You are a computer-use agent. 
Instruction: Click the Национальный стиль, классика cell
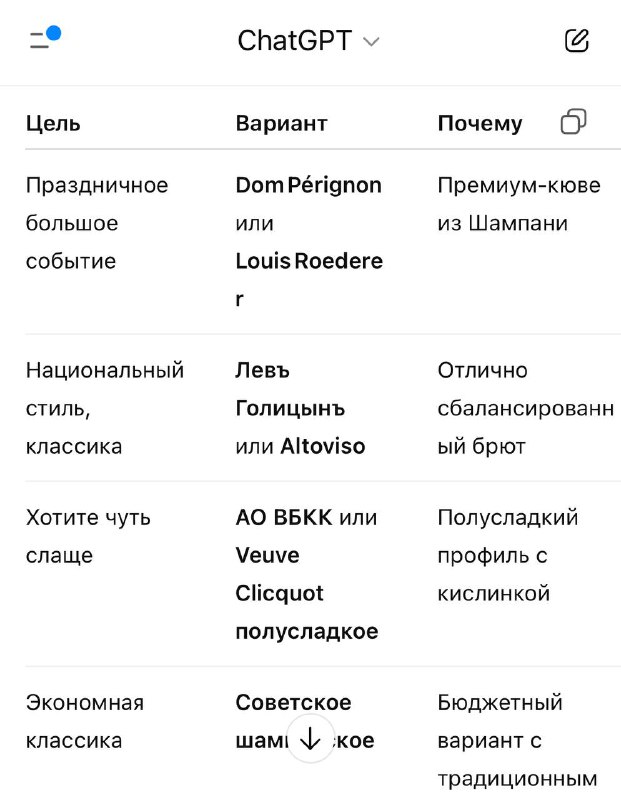[105, 408]
